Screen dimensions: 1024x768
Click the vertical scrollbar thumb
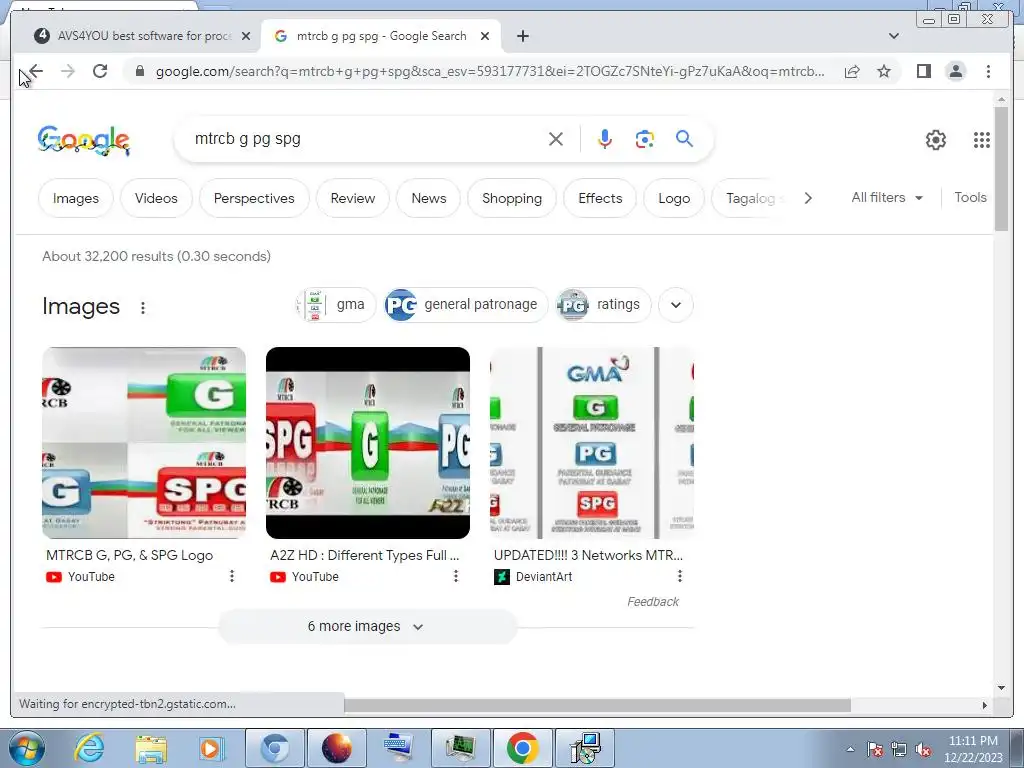pos(1002,168)
